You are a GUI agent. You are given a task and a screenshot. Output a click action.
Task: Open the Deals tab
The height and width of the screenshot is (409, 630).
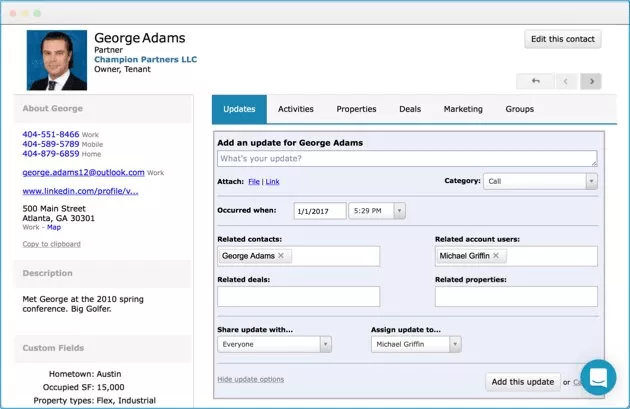410,109
